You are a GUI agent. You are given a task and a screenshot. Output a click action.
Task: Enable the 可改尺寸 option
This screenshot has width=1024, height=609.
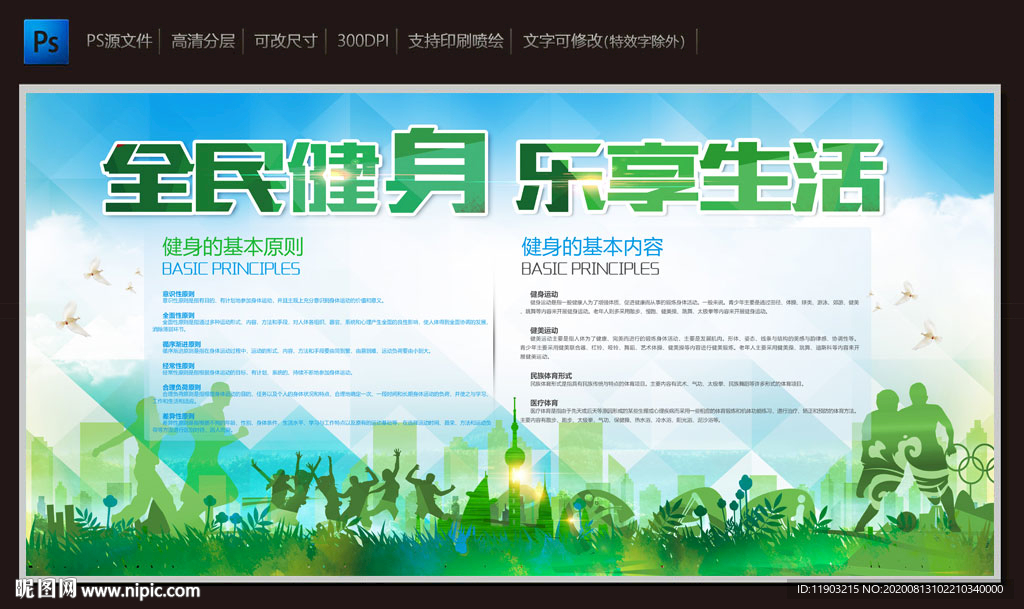pos(288,41)
